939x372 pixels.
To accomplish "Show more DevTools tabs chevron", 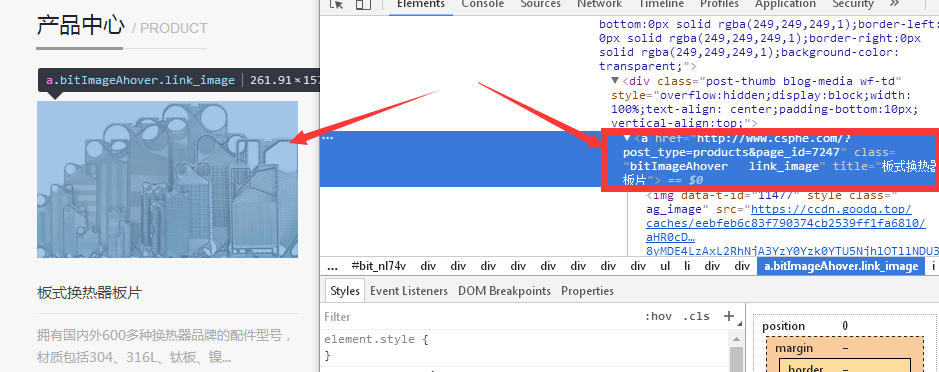I will click(x=894, y=4).
